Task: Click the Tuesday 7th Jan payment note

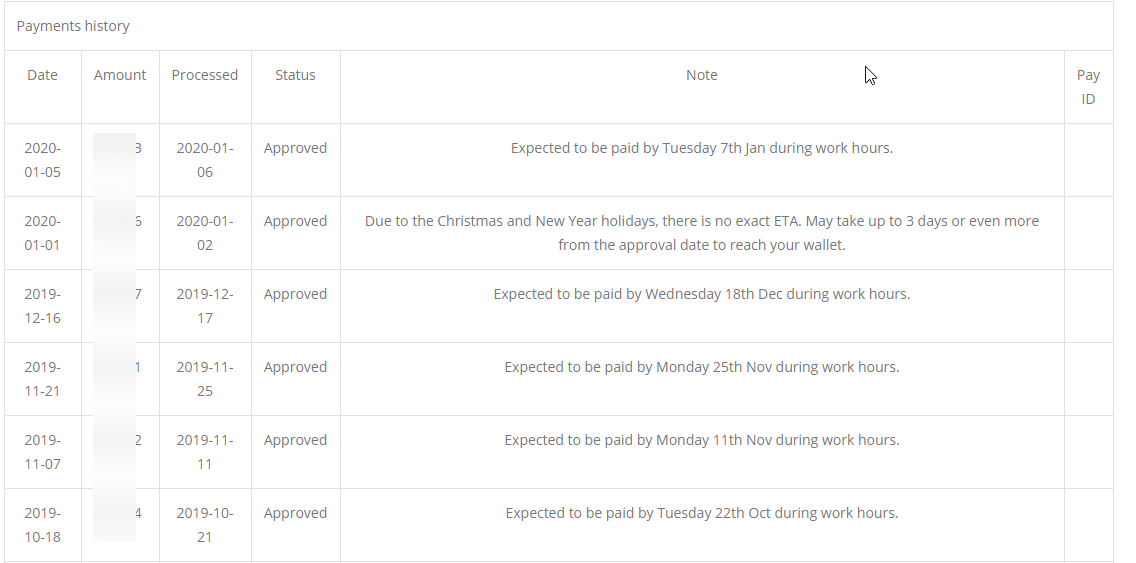Action: click(701, 149)
